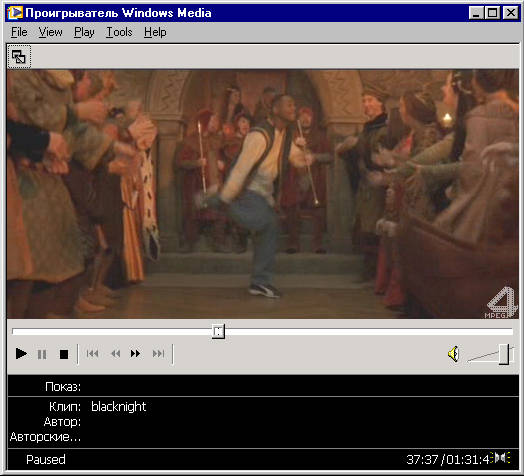Click the Rewind button
Image resolution: width=524 pixels, height=476 pixels.
tap(115, 353)
